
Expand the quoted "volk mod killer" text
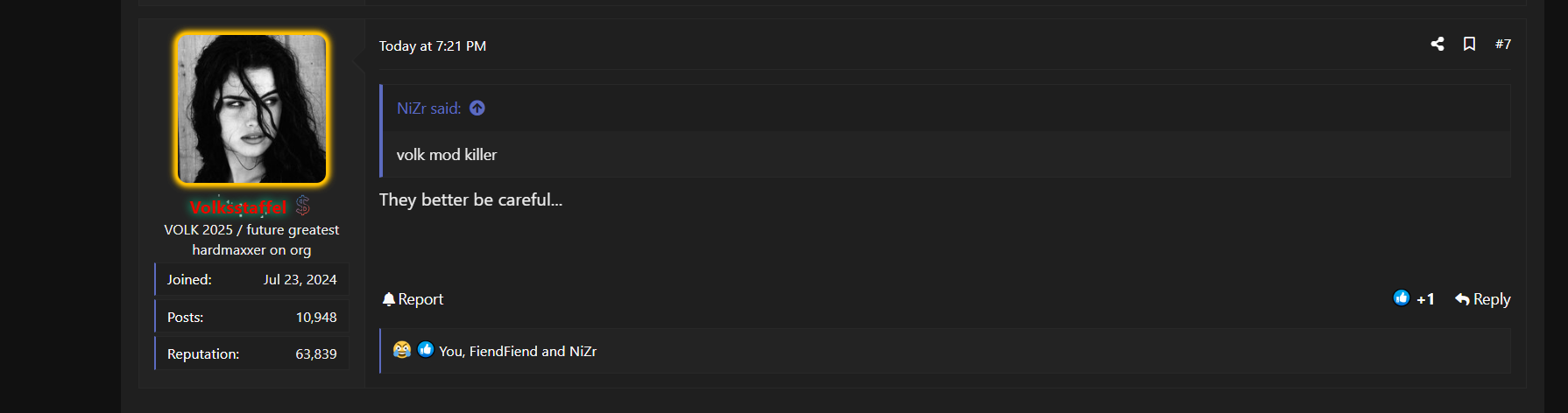447,155
